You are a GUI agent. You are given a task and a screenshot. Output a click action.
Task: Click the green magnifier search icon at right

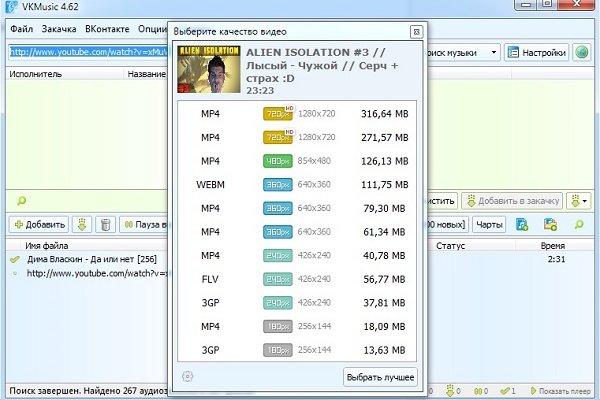tap(579, 225)
